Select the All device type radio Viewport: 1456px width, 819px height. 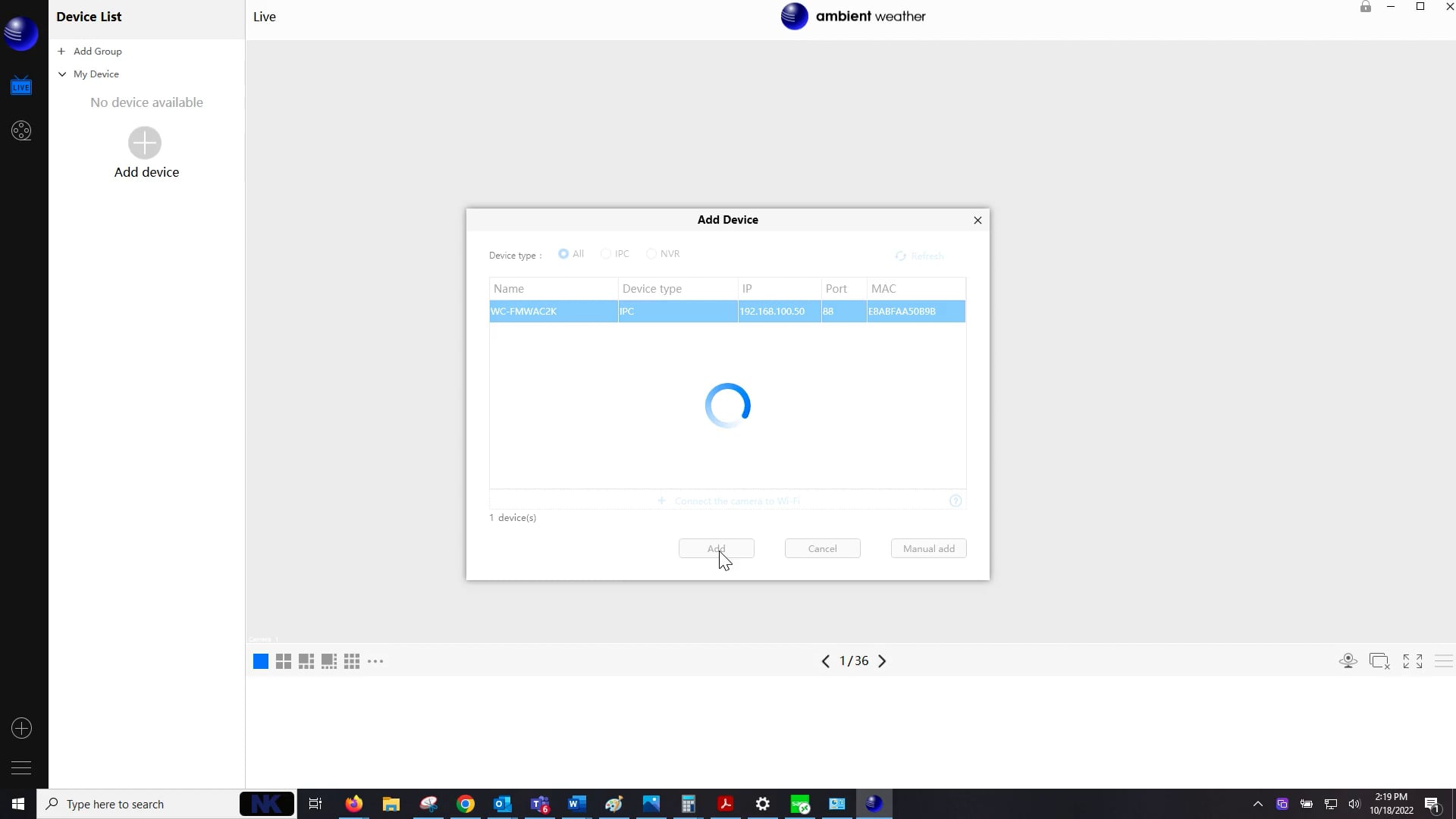(563, 254)
